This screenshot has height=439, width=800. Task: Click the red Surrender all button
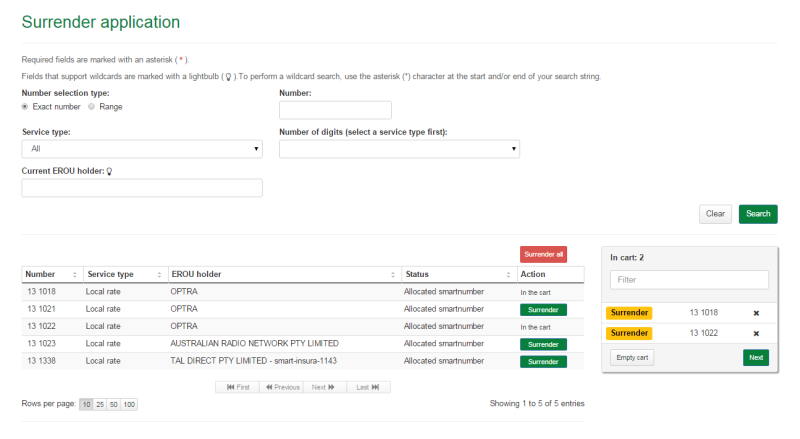click(543, 254)
